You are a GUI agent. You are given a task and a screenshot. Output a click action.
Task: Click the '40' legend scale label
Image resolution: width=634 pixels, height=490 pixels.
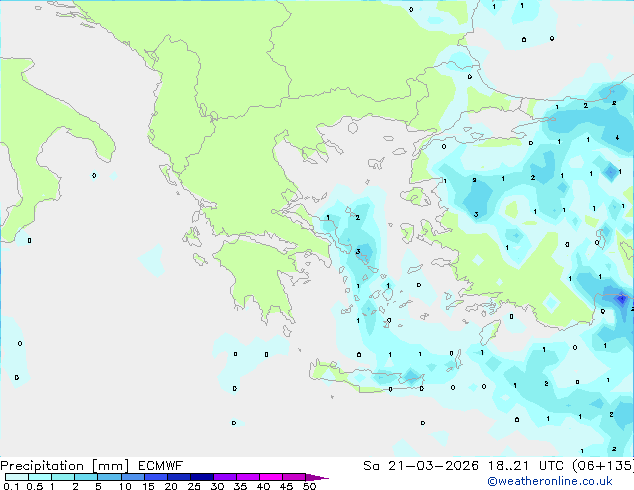[x=263, y=486]
